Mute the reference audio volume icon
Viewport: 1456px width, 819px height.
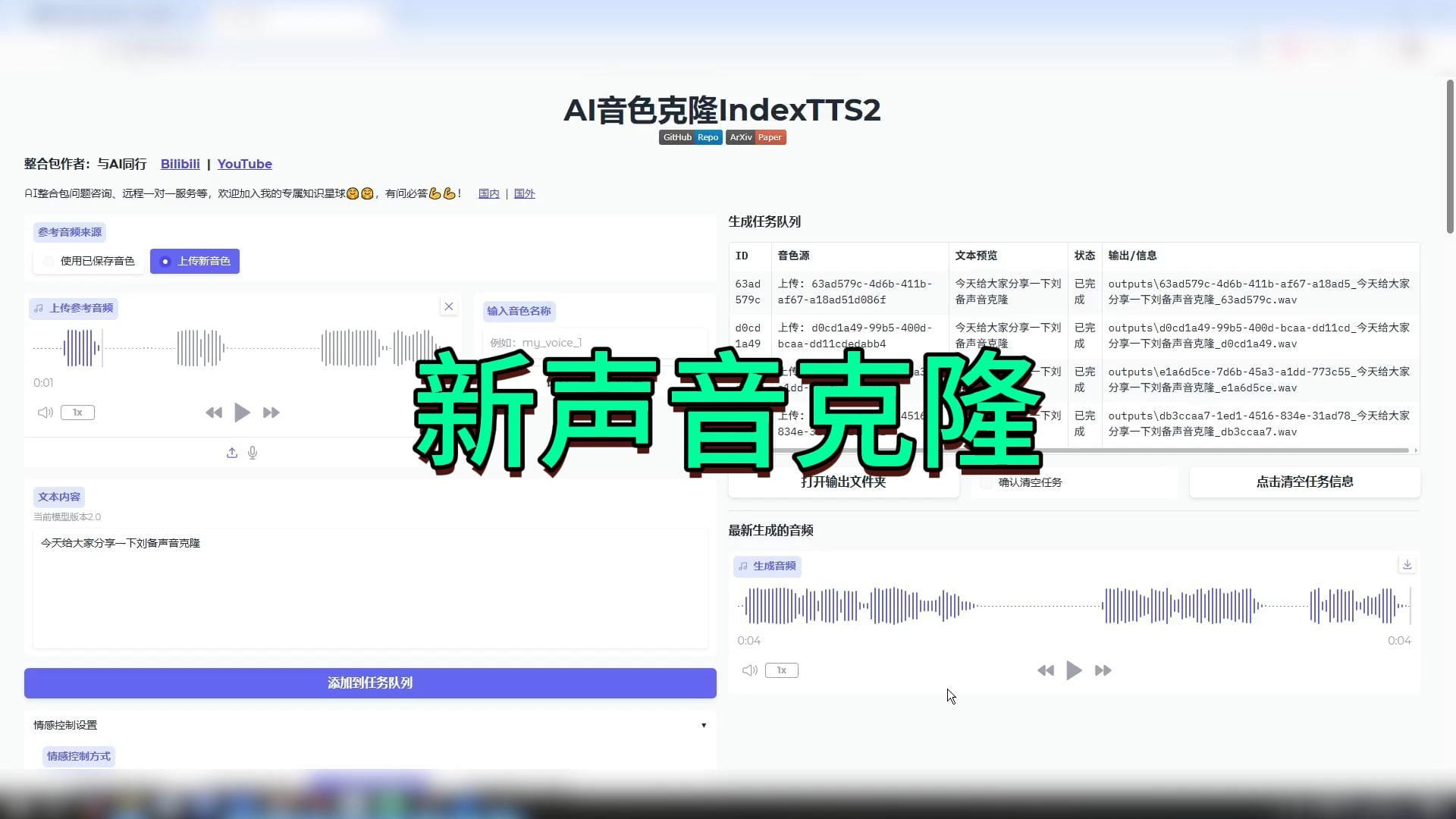(45, 413)
